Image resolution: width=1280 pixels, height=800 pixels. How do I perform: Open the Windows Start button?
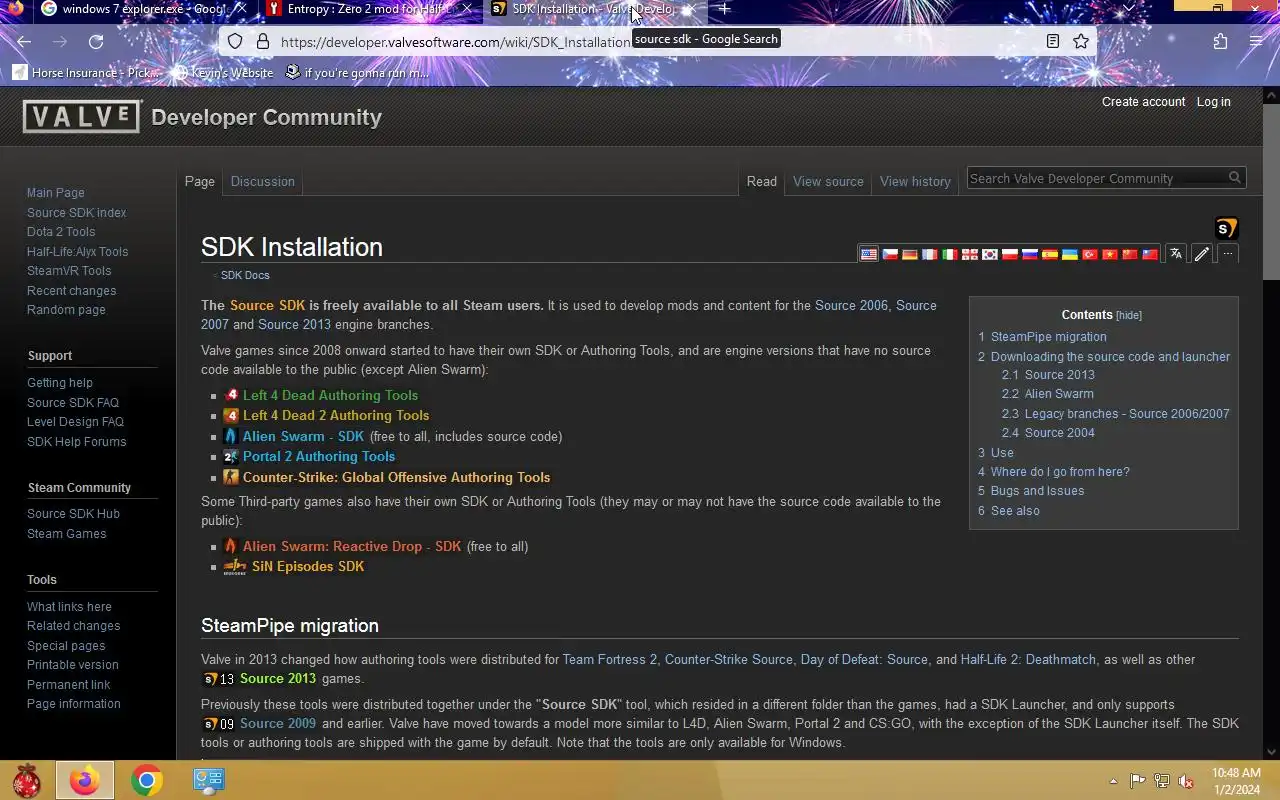27,781
